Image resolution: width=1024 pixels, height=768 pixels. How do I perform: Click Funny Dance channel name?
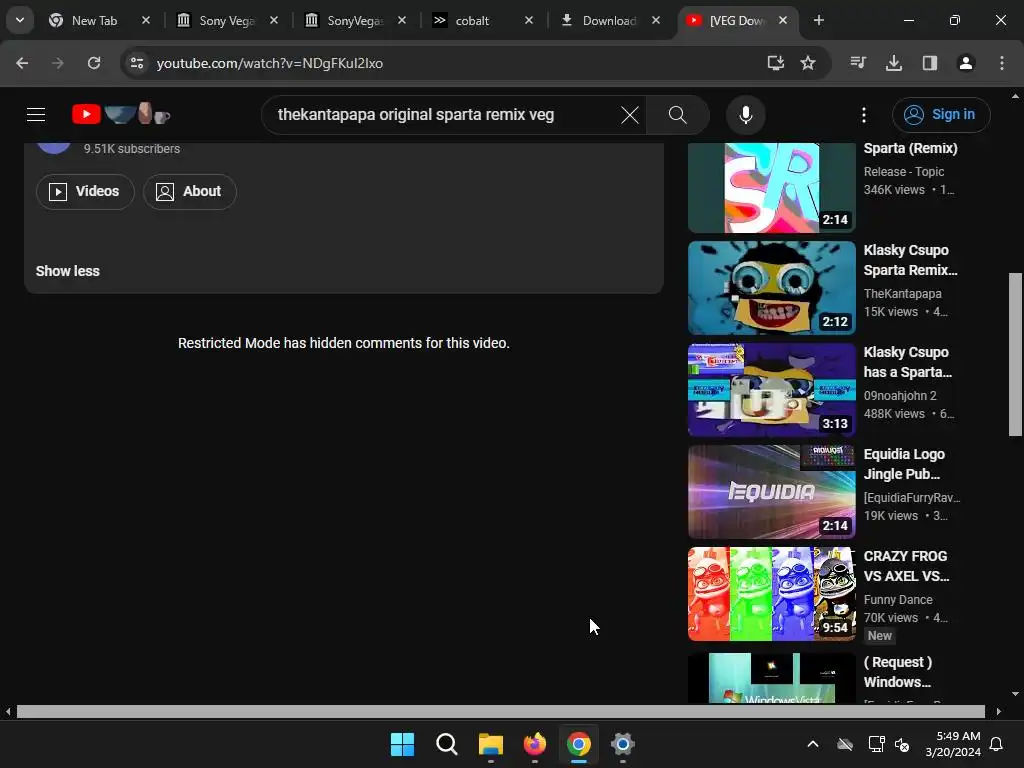(x=898, y=600)
